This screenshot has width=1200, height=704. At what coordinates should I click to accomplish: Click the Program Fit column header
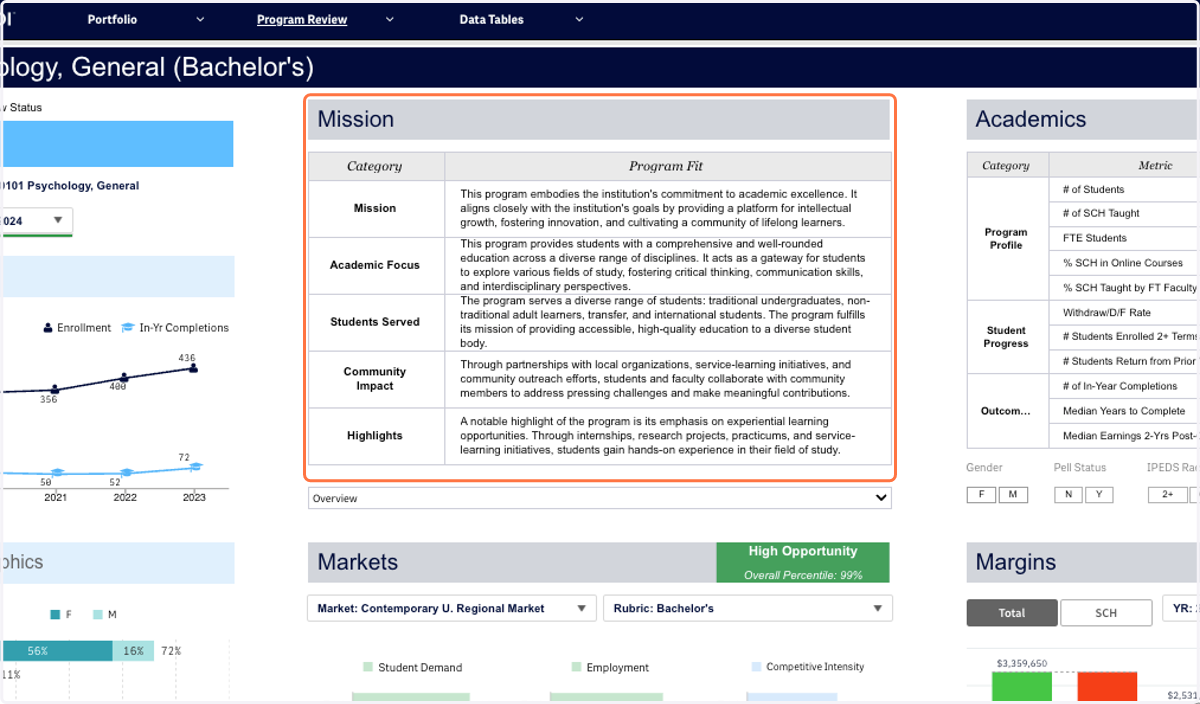point(667,166)
